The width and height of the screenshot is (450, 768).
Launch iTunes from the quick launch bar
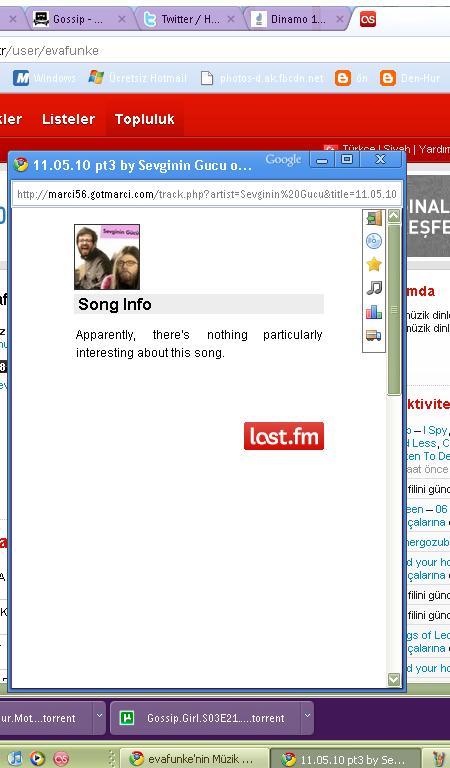(x=15, y=758)
